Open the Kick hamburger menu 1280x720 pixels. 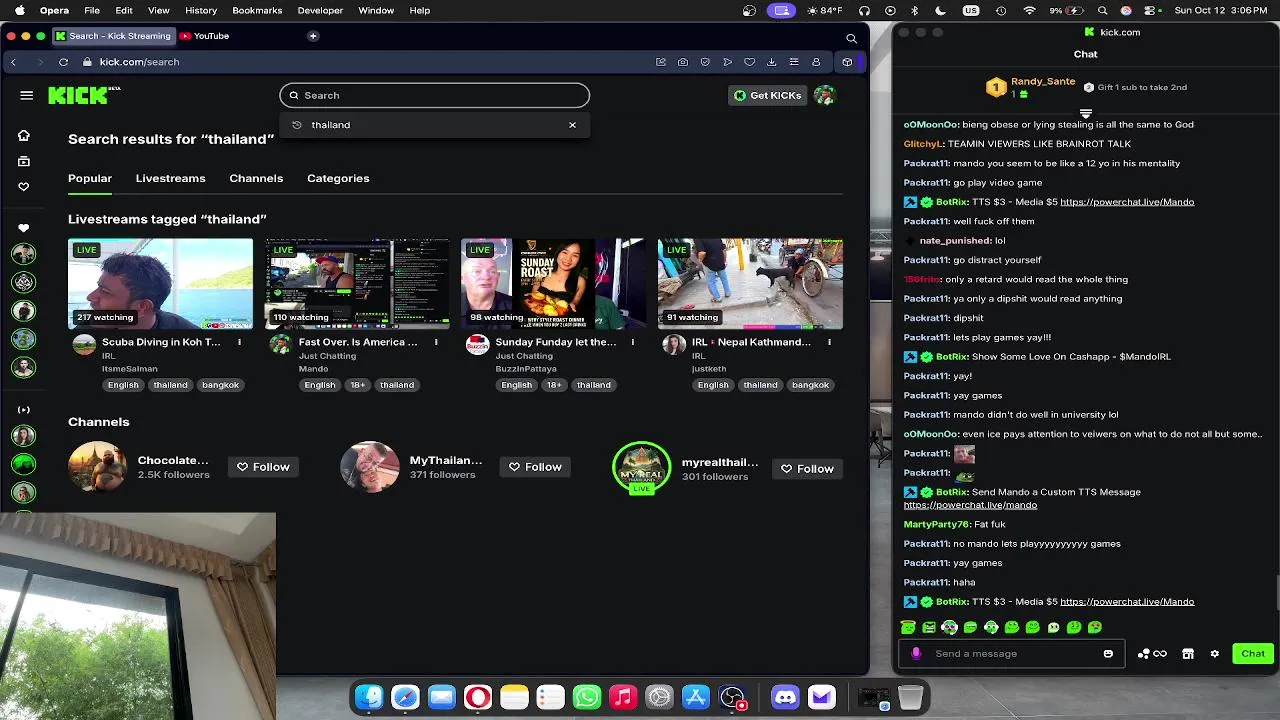[x=26, y=95]
